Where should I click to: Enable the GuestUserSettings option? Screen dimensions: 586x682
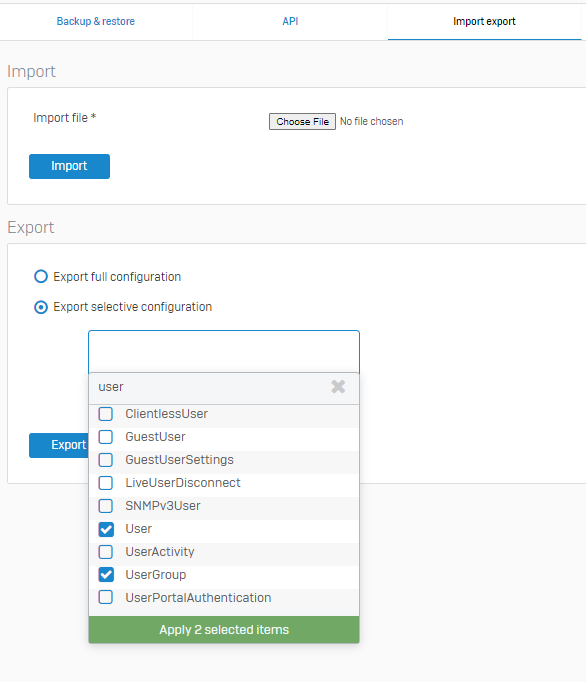pos(106,460)
